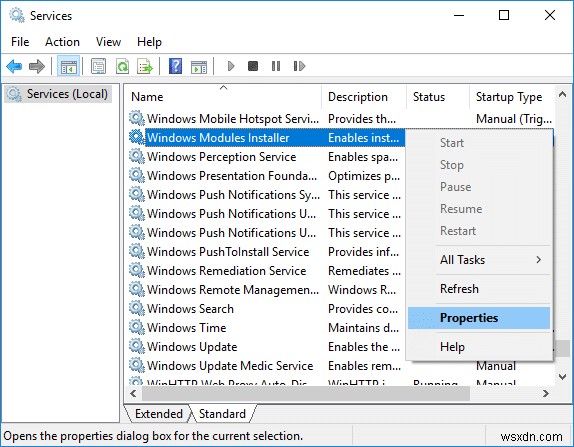
Task: Click Start in the context menu
Action: coord(479,143)
